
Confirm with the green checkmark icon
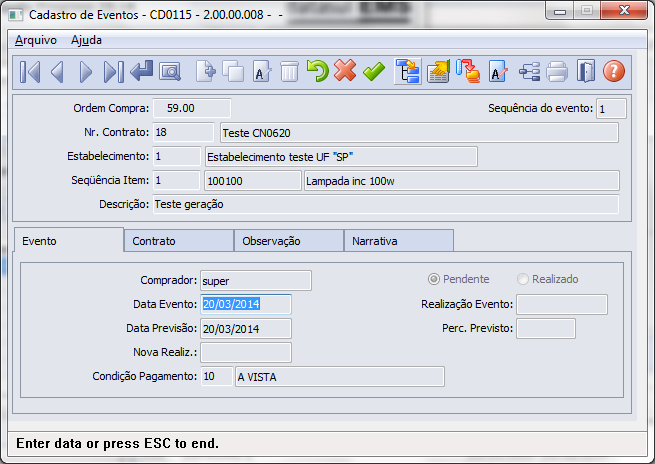click(374, 71)
